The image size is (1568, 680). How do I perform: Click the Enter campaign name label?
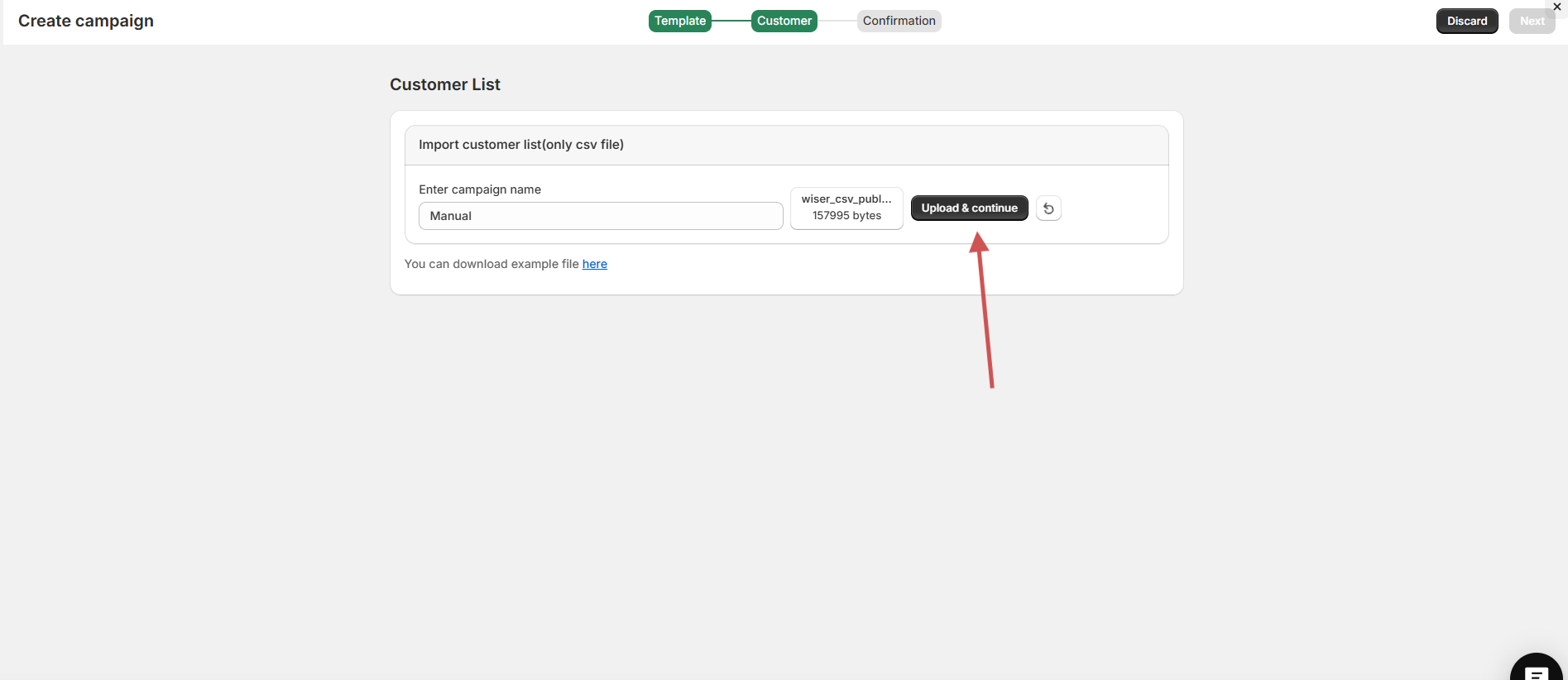point(480,189)
